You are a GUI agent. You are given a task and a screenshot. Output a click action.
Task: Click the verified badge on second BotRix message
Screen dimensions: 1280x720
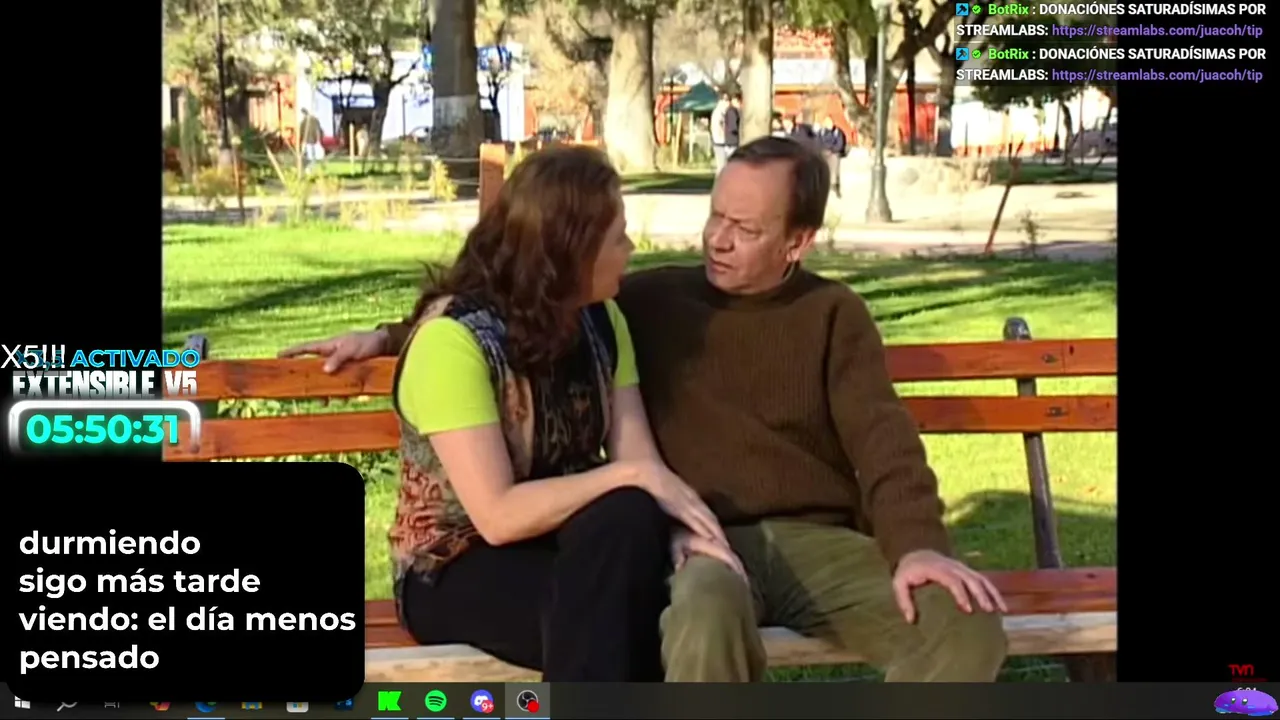point(977,54)
